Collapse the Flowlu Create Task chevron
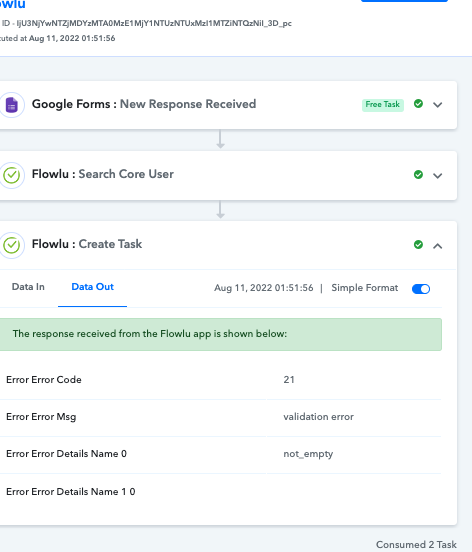Viewport: 472px width, 552px height. pos(438,246)
